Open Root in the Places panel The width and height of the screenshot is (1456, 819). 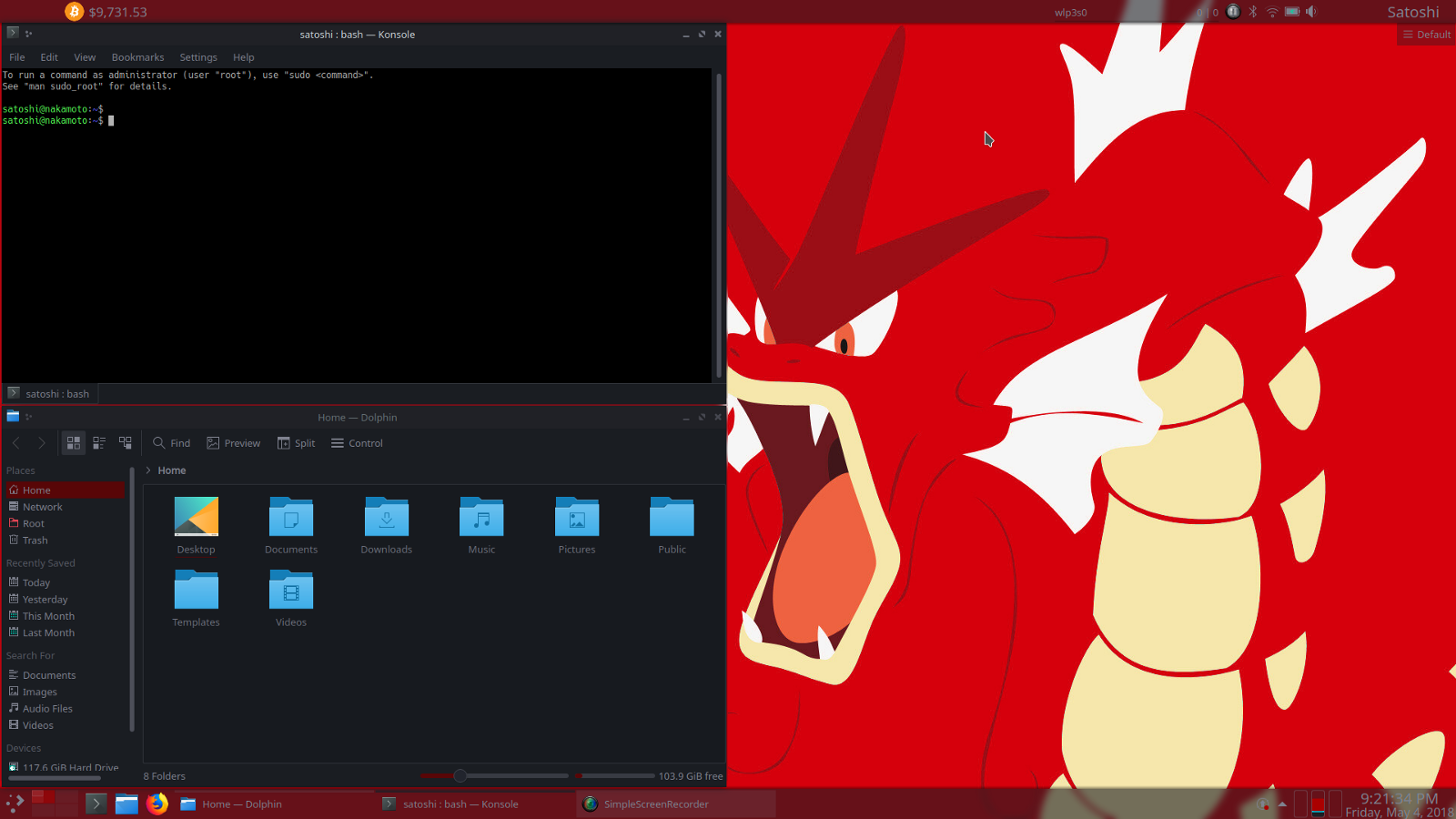[x=66, y=524]
